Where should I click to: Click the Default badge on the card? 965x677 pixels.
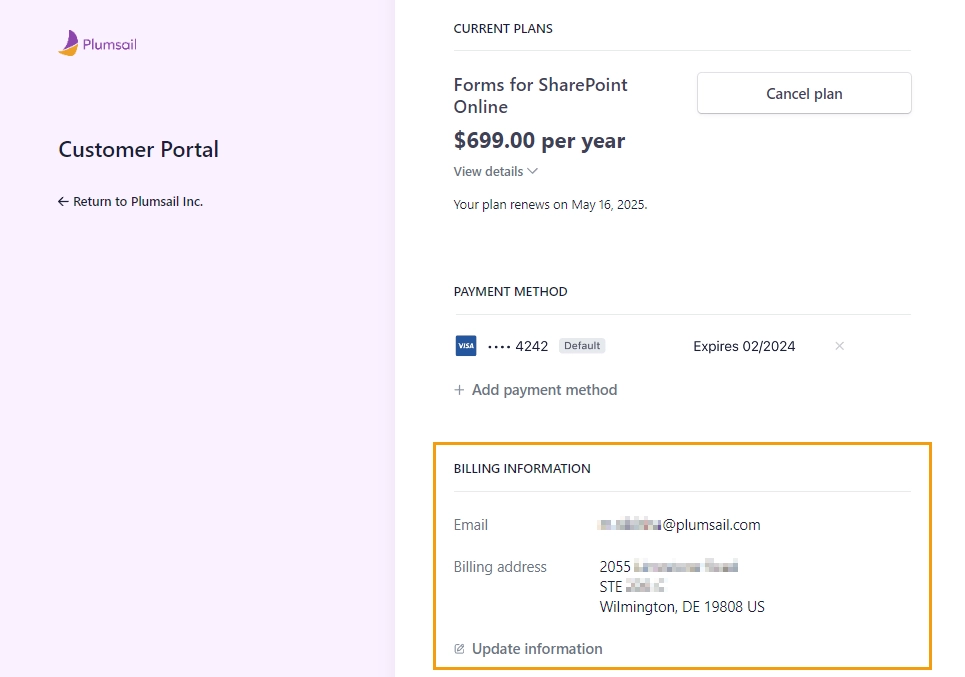pyautogui.click(x=582, y=346)
